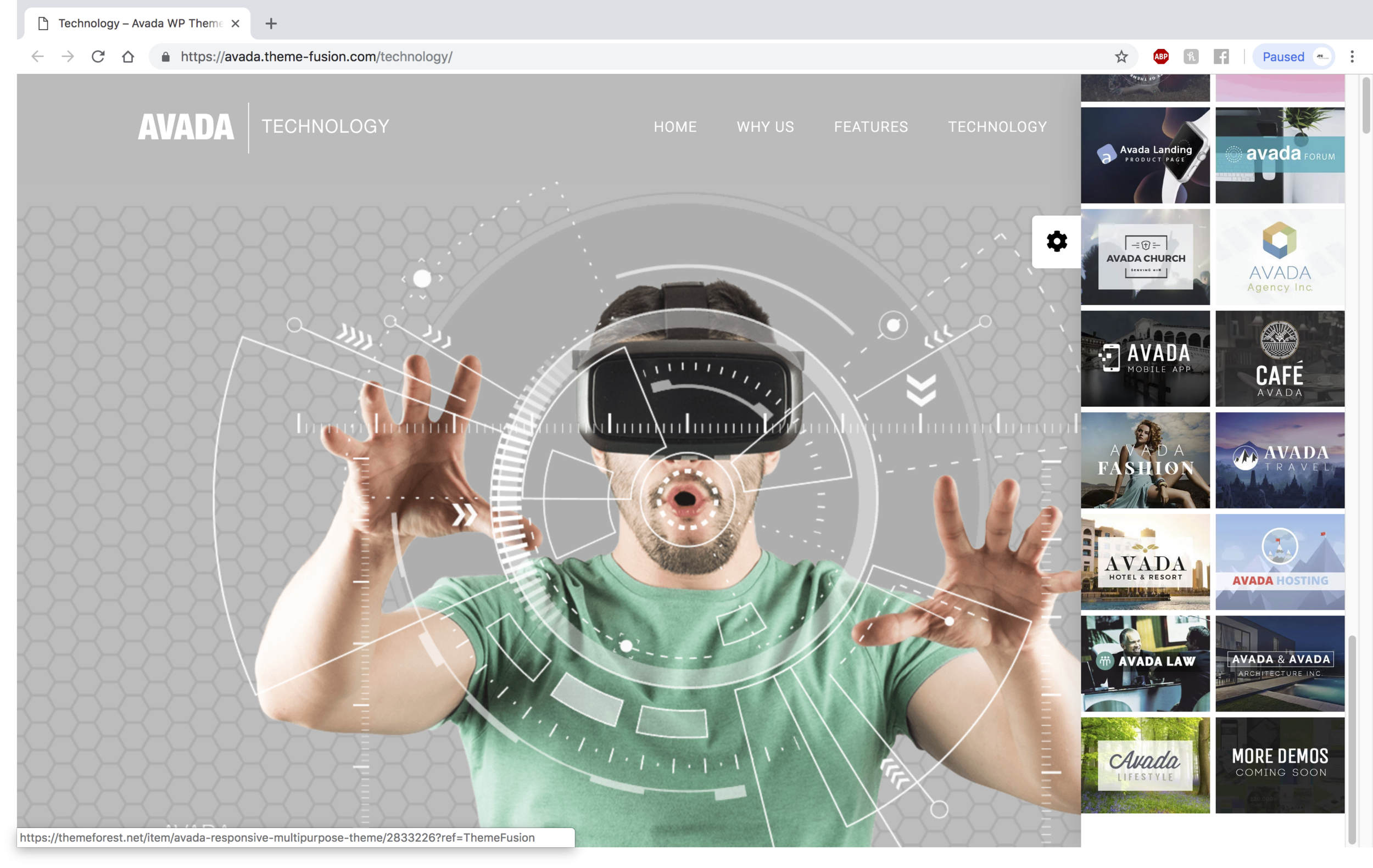
Task: Open the grey extension icon beside ABP
Action: (x=1191, y=57)
